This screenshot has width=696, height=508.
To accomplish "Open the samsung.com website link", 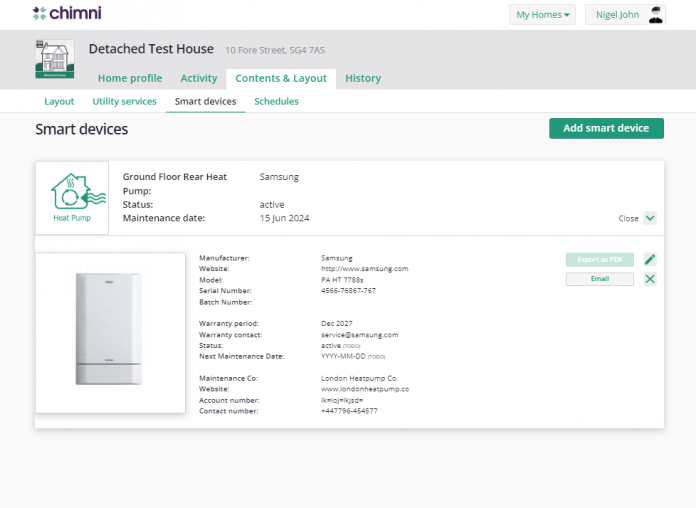I will [364, 268].
